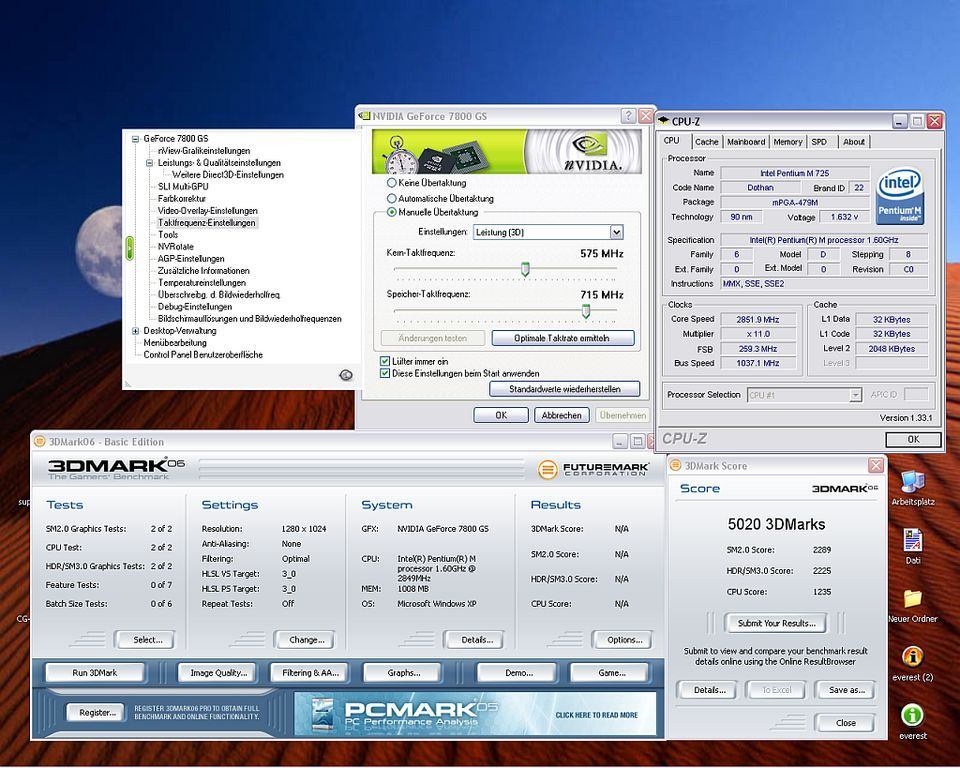
Task: Select nView-Grafikeinstellungen tree item
Action: tap(204, 151)
